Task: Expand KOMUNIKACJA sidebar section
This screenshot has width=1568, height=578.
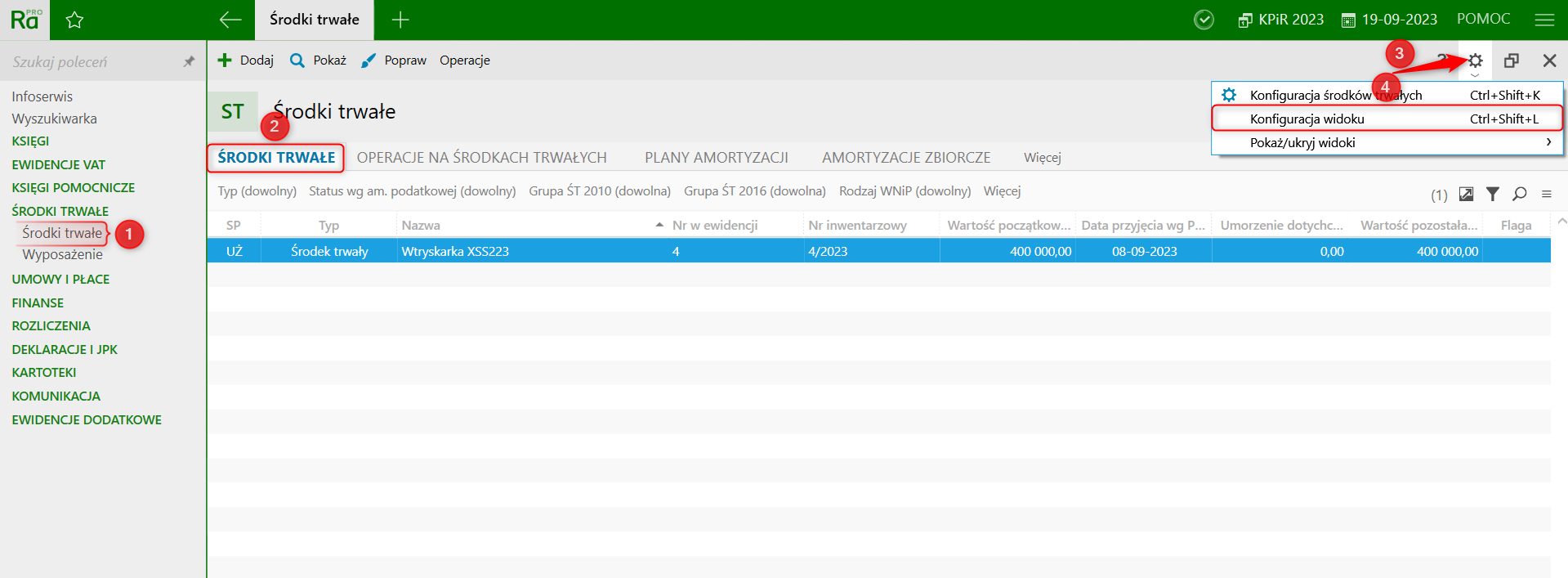Action: pos(56,396)
